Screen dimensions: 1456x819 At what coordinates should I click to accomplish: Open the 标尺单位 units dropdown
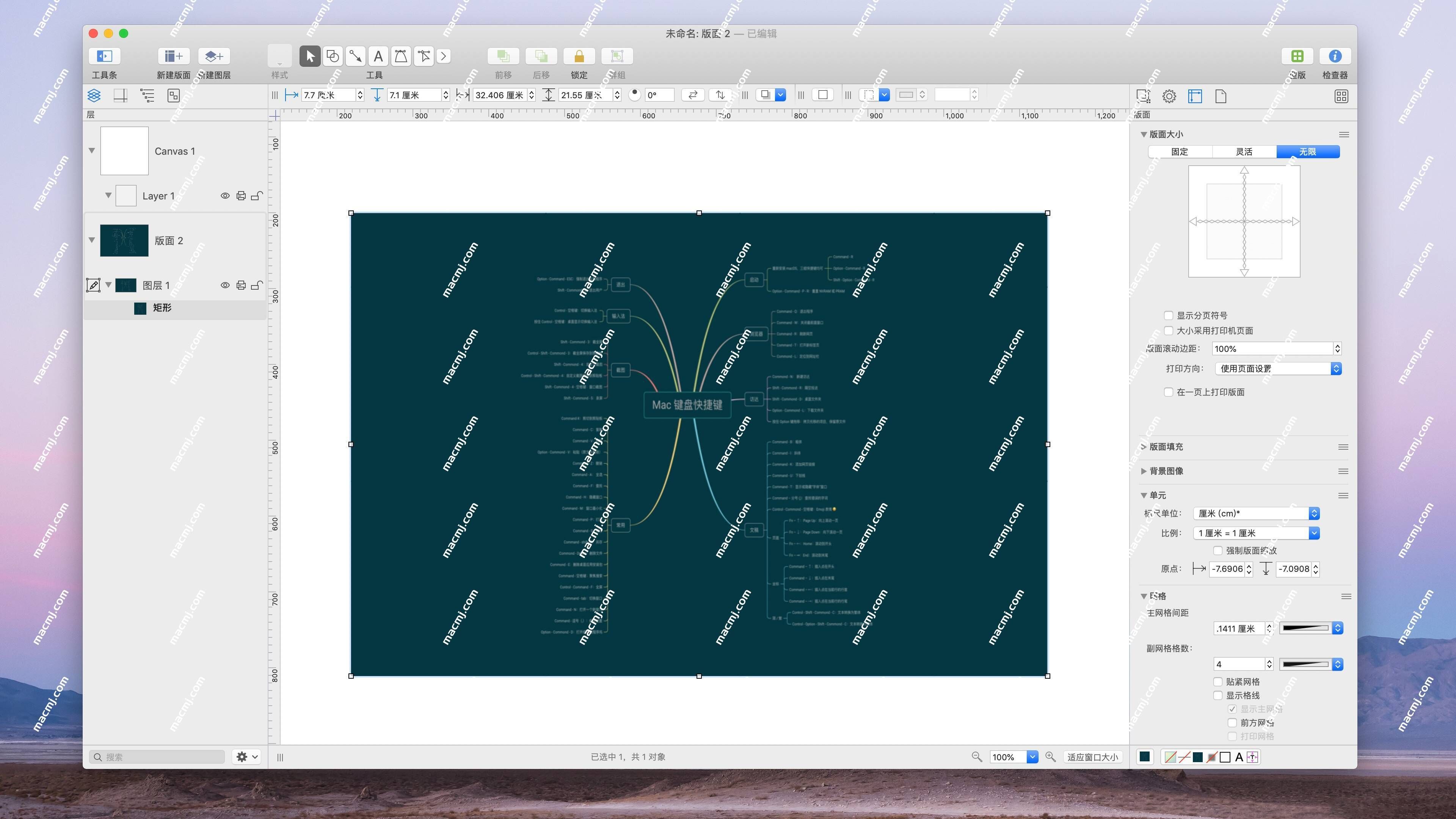click(1256, 513)
